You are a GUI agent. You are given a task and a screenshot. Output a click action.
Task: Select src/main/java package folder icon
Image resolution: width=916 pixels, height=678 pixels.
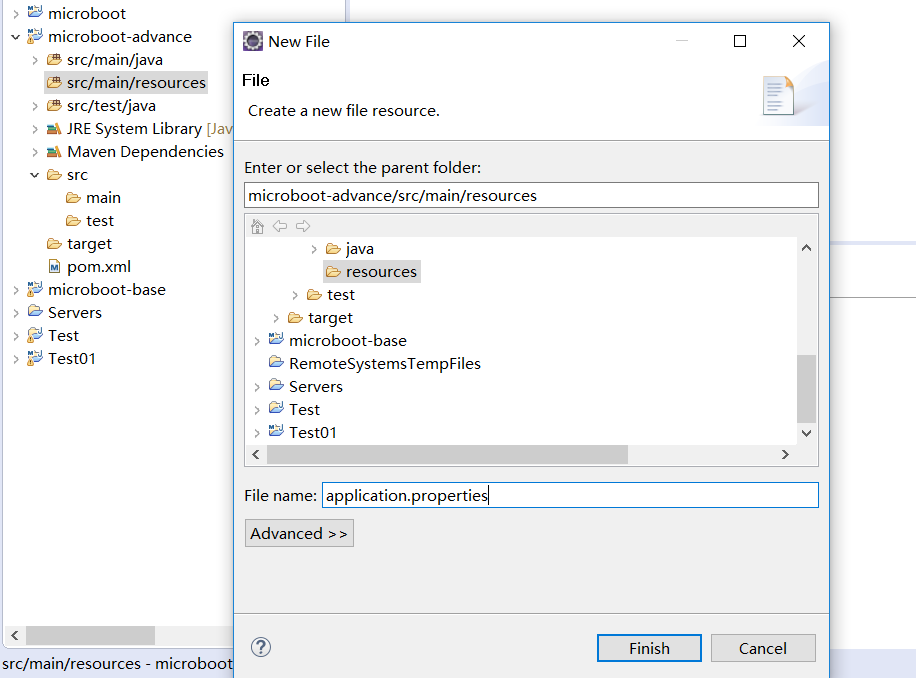click(x=54, y=59)
